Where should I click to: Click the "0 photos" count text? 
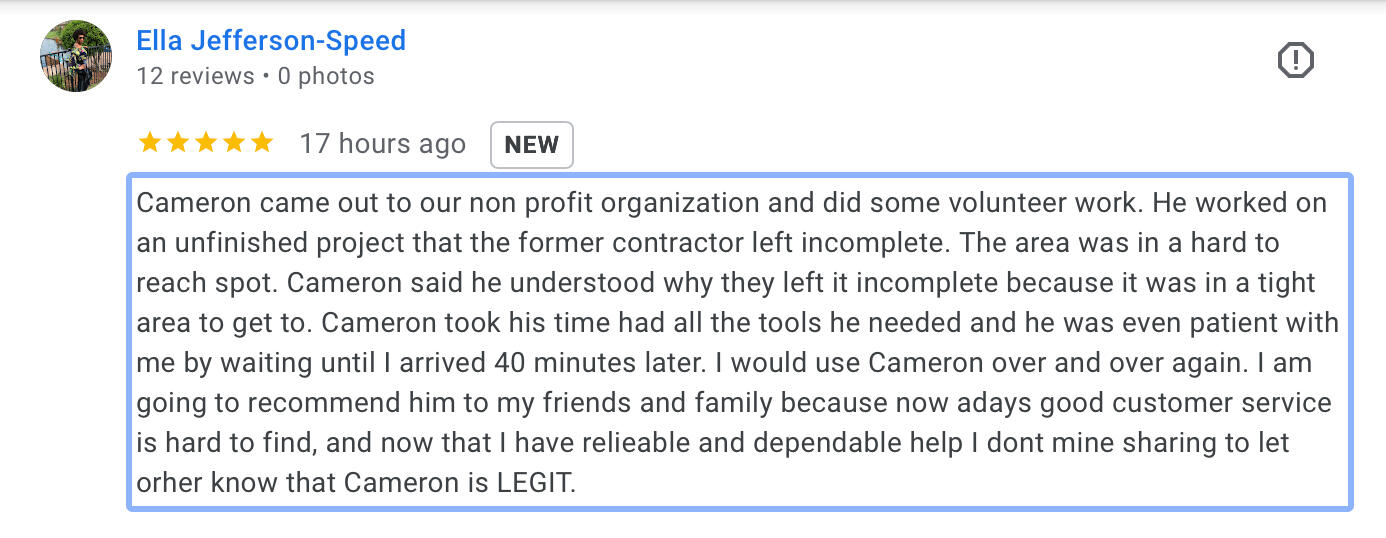click(x=326, y=76)
